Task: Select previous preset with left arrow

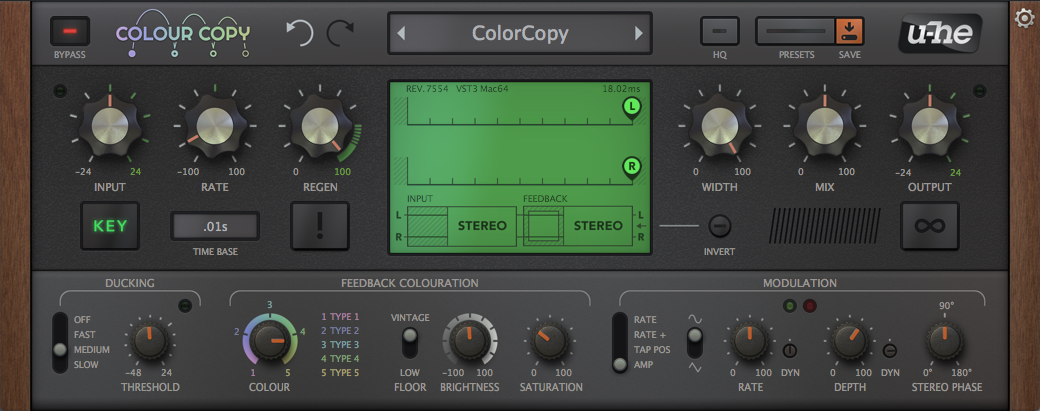Action: click(401, 33)
